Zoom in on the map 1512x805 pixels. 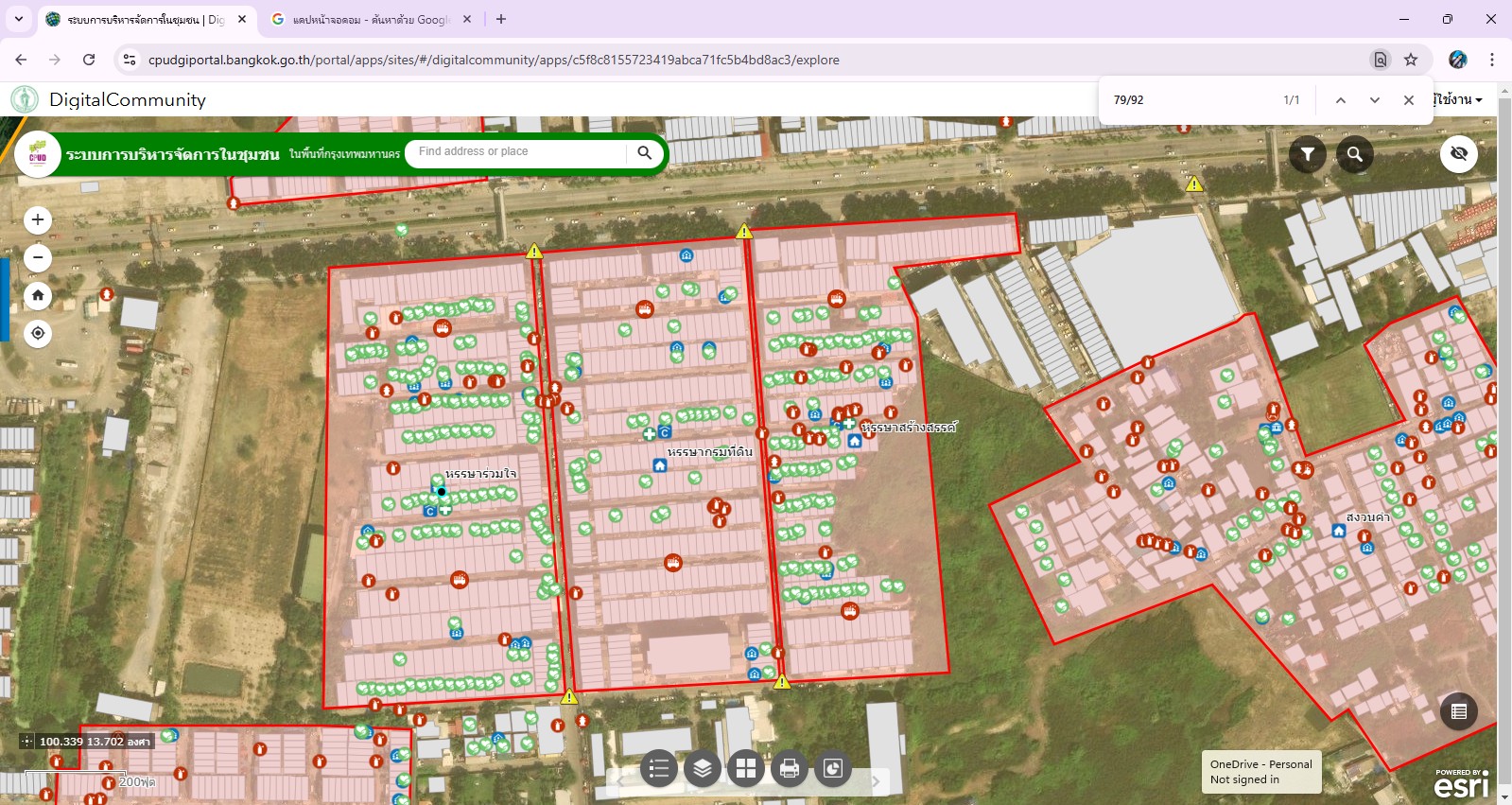click(38, 220)
